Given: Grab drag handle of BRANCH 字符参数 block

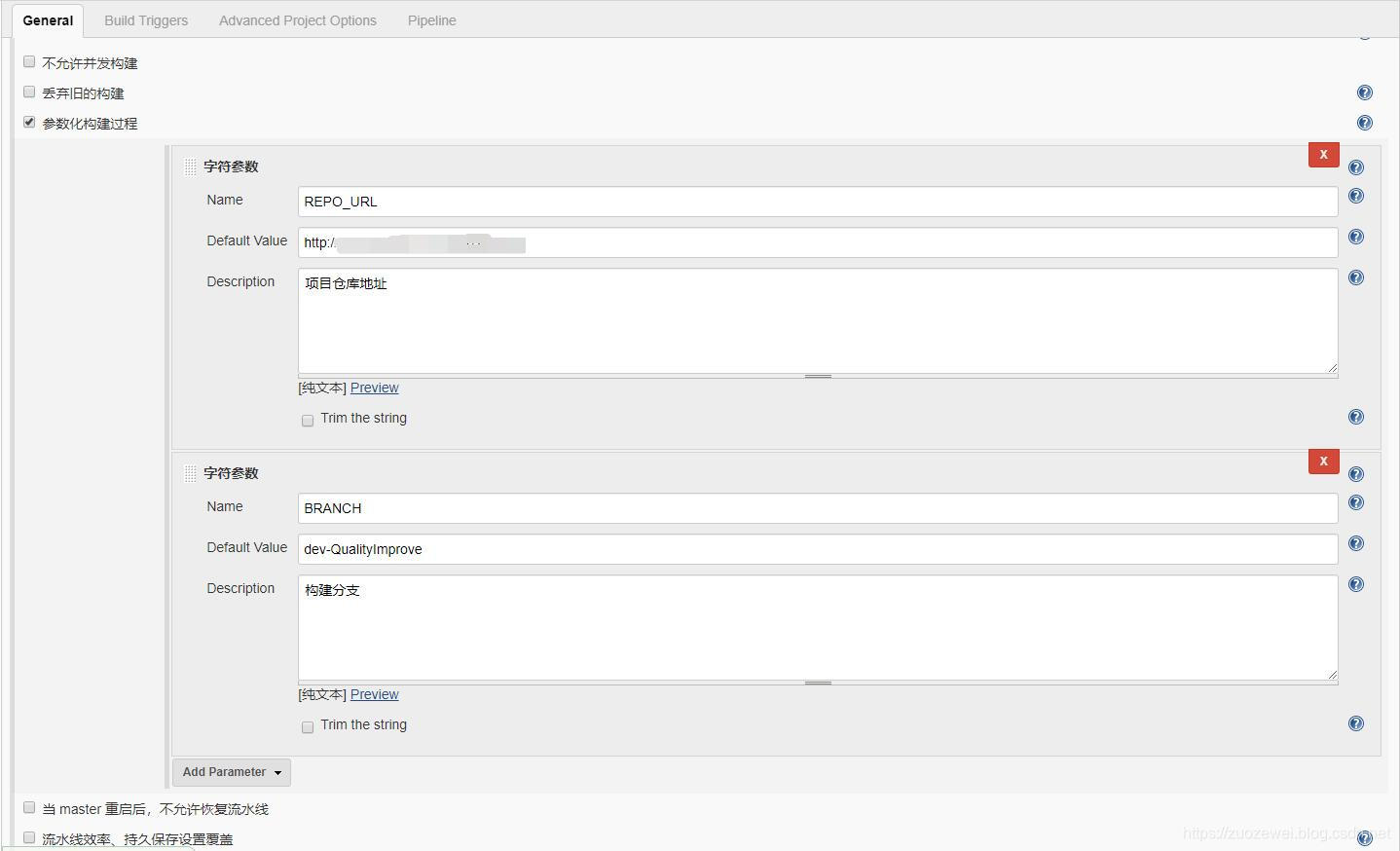Looking at the screenshot, I should pos(190,474).
